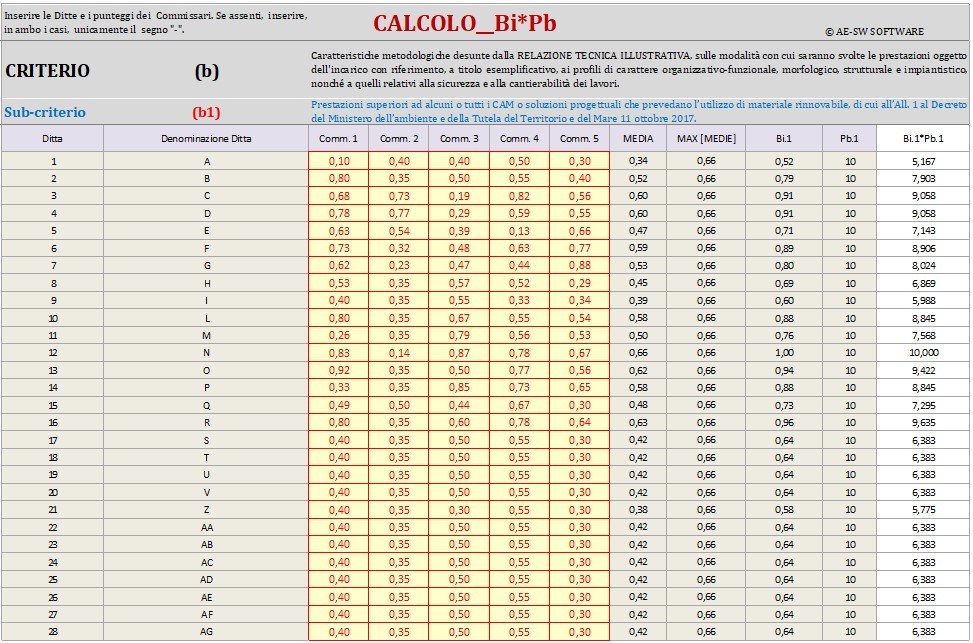The width and height of the screenshot is (973, 643).
Task: Select the CRITERIO label cell
Action: (x=48, y=71)
